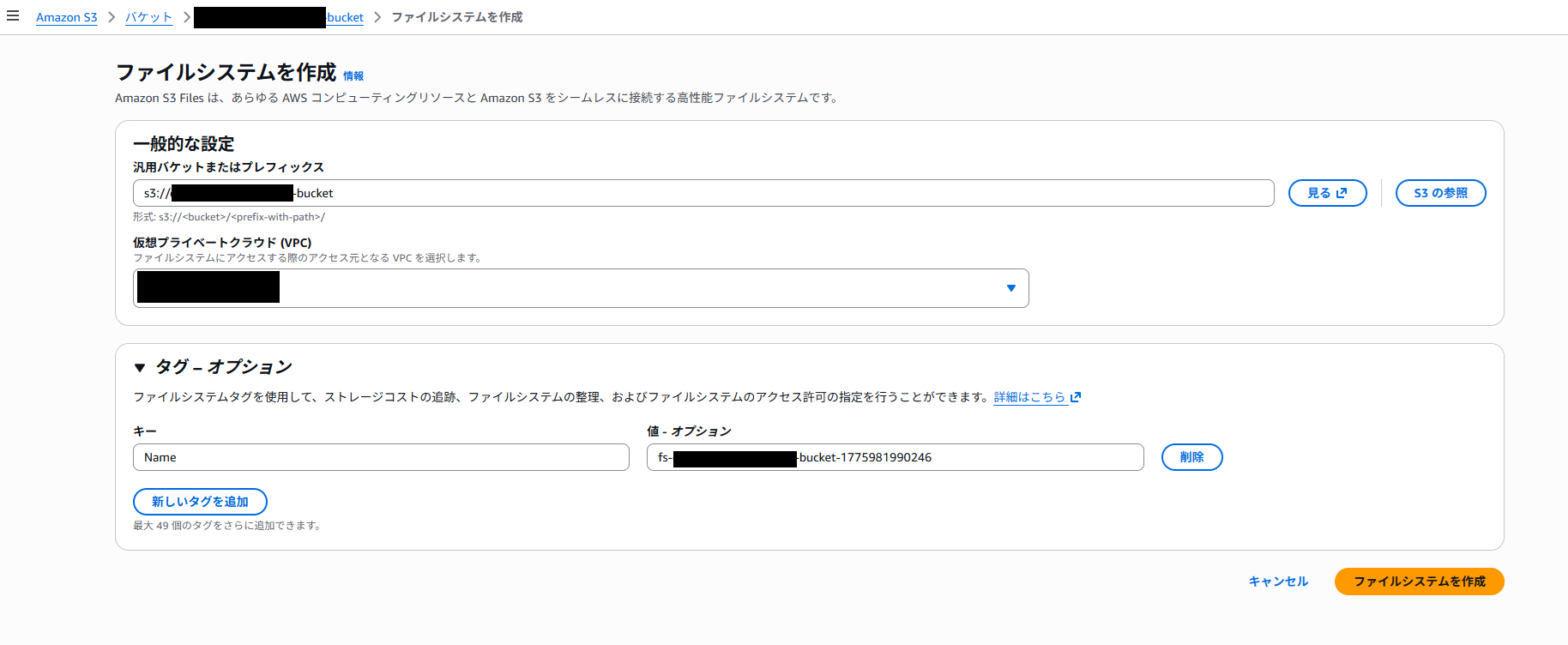Click the ファイルシステムを作成 breadcrumb item
1568x645 pixels.
pos(456,17)
